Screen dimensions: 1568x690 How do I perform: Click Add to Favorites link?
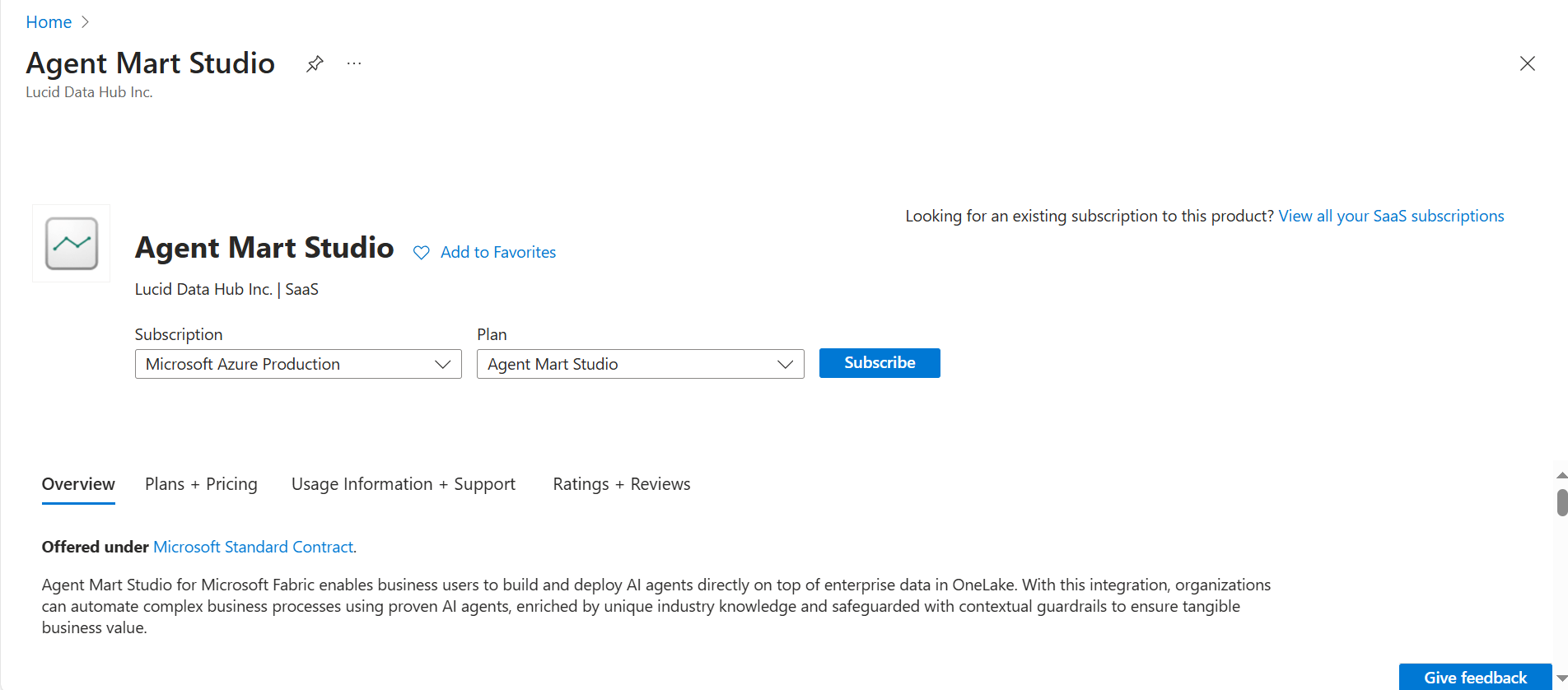[x=498, y=253]
